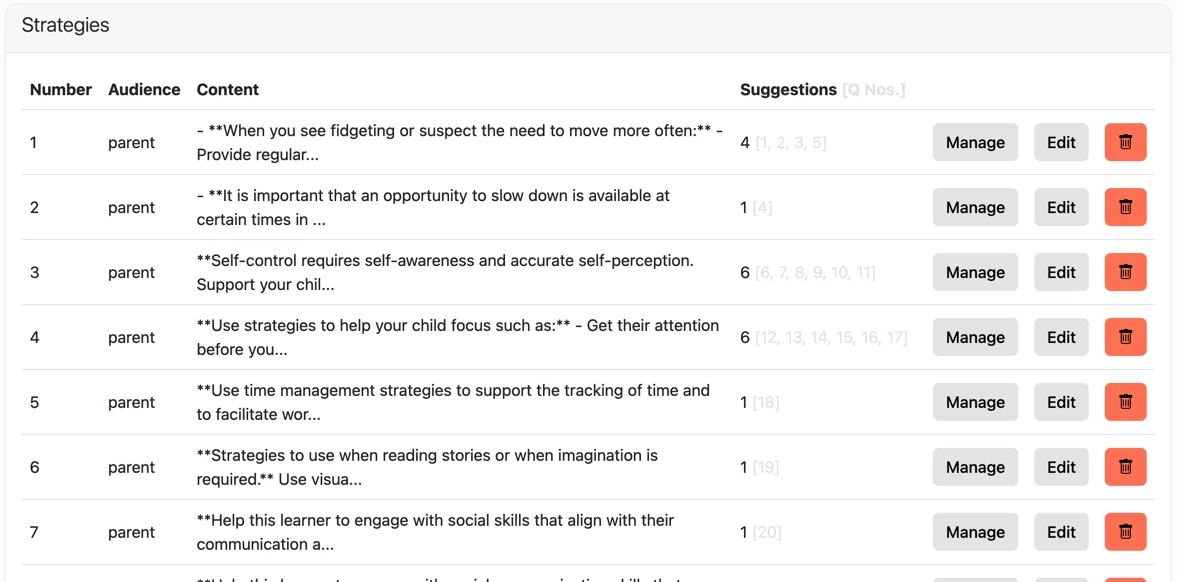Click the trash icon for strategy 2
This screenshot has width=1177, height=582.
(x=1125, y=207)
